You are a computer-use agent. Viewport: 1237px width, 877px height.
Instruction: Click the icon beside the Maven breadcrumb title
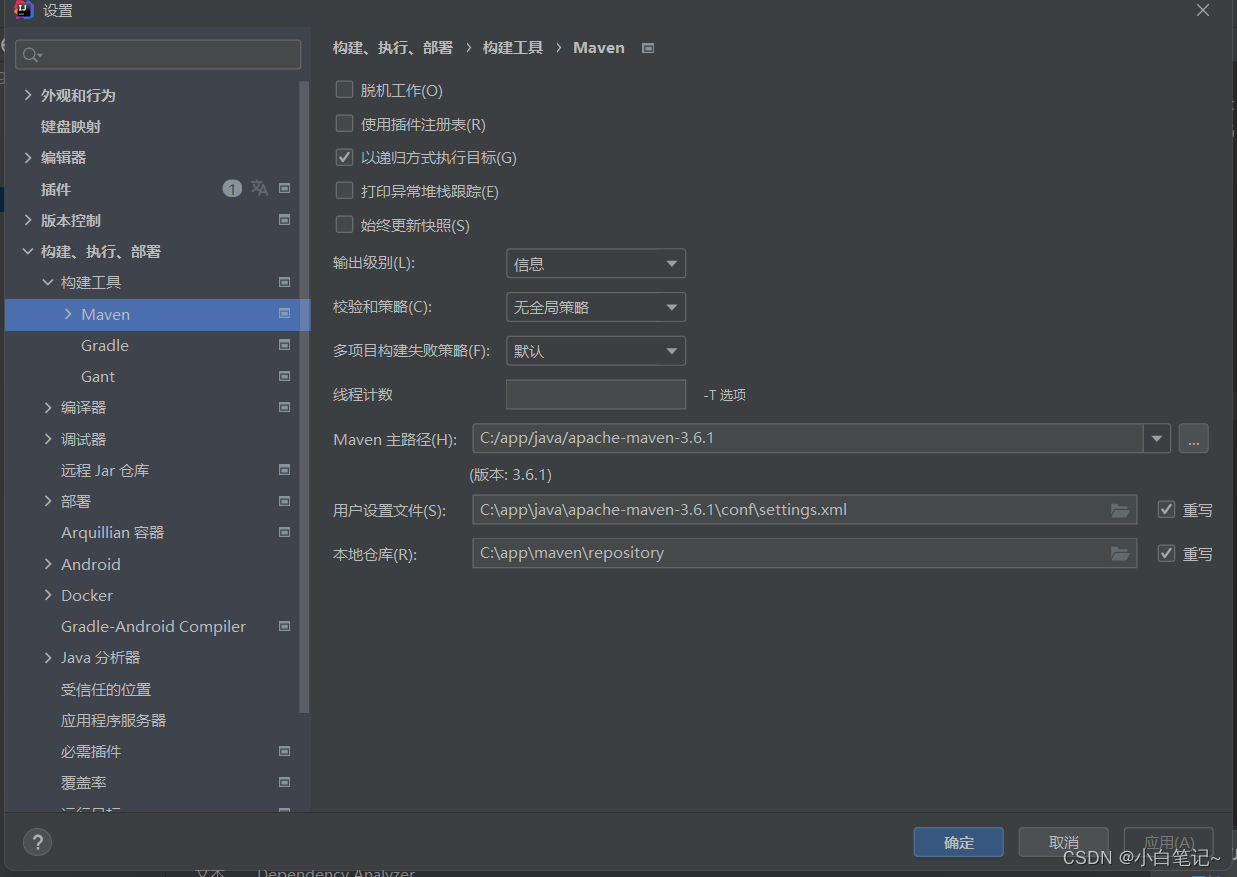(x=648, y=48)
